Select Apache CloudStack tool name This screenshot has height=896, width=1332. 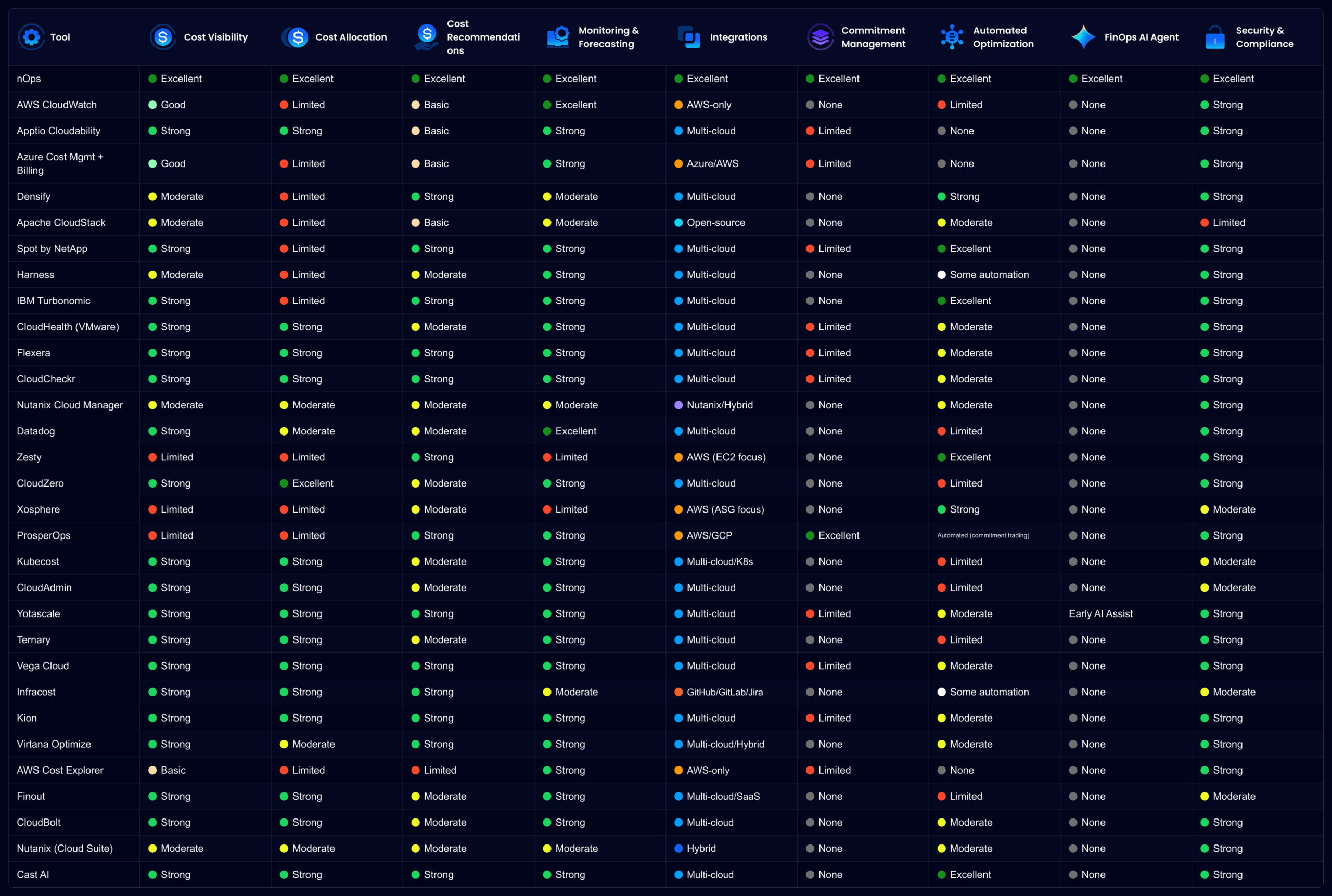[60, 223]
